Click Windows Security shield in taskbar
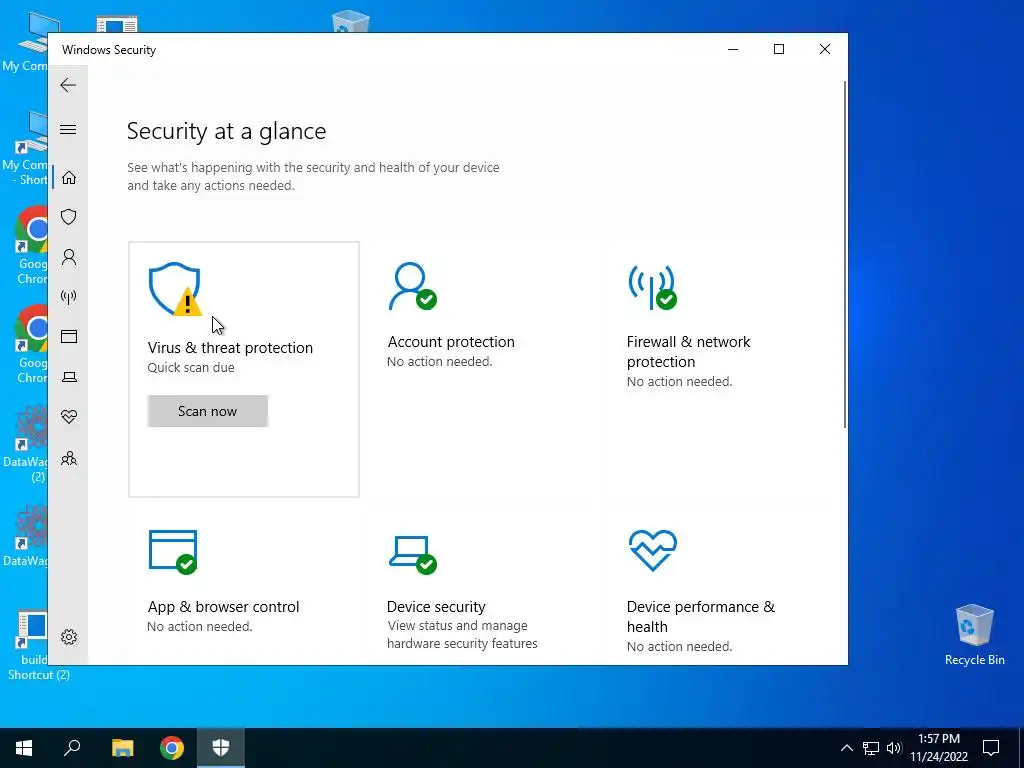This screenshot has height=768, width=1024. pos(221,748)
